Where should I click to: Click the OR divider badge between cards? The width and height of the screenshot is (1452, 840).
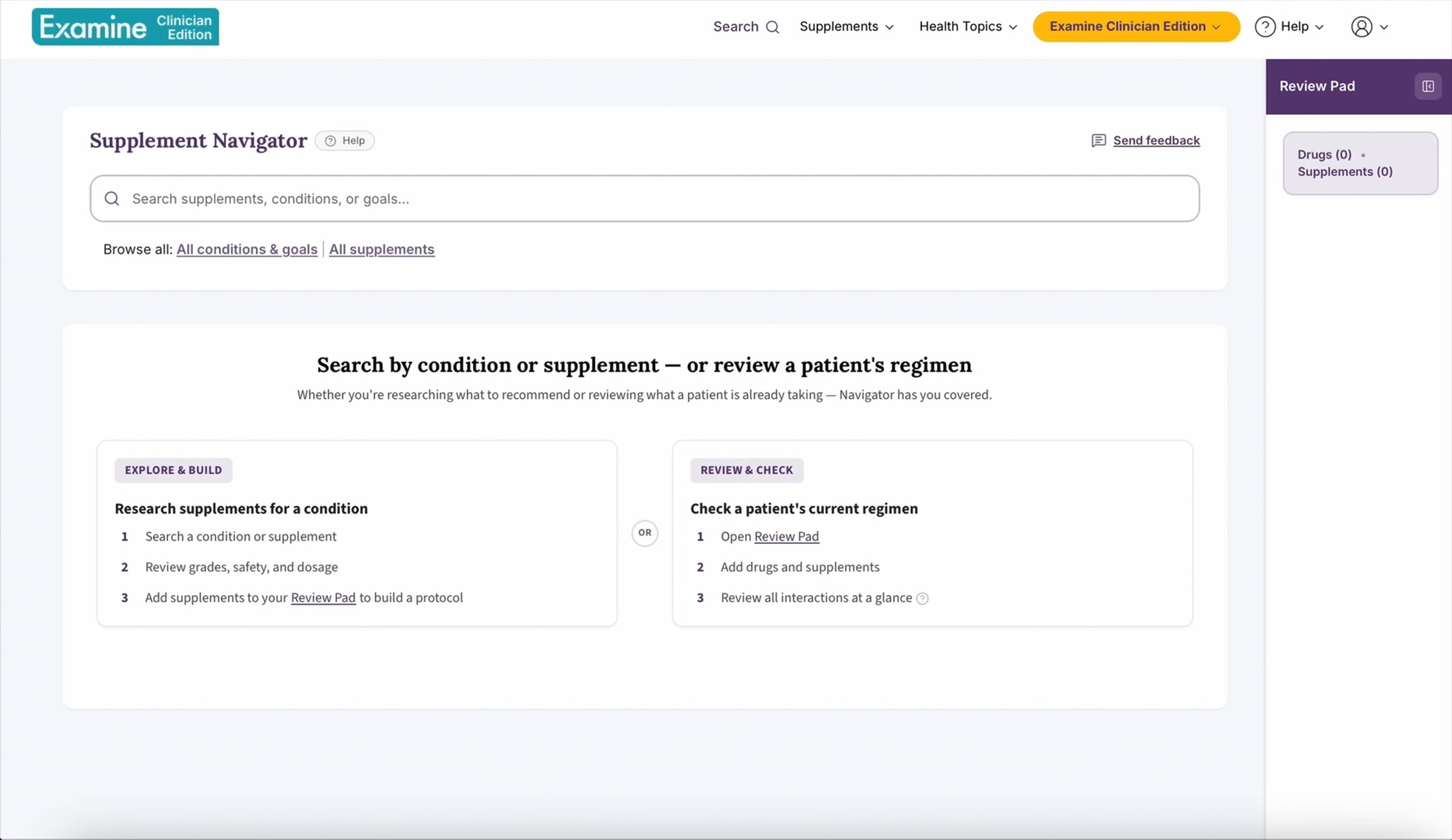(645, 533)
